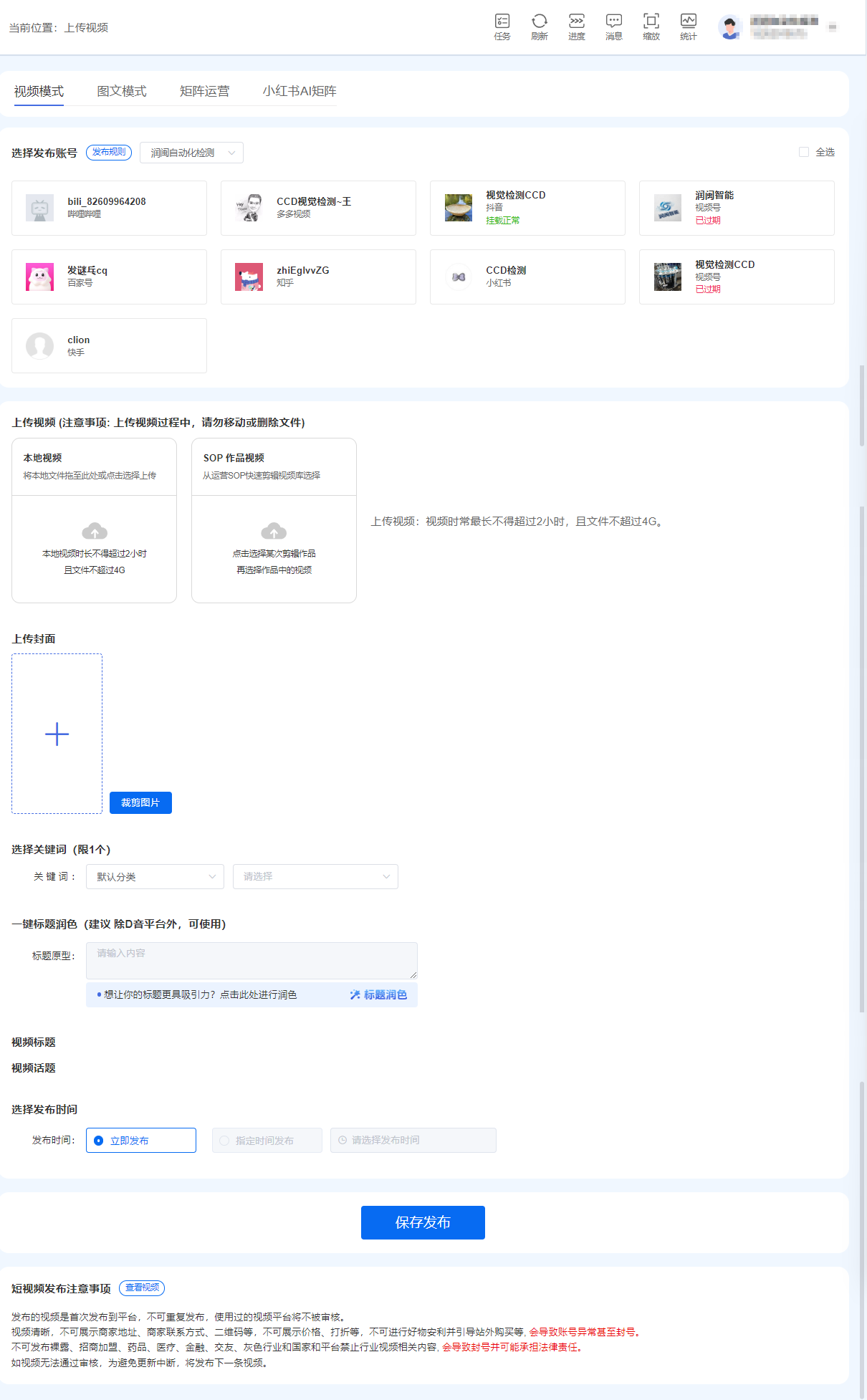Image resolution: width=867 pixels, height=1400 pixels.
Task: Choose the 指定时间发布 radio option
Action: (224, 1141)
